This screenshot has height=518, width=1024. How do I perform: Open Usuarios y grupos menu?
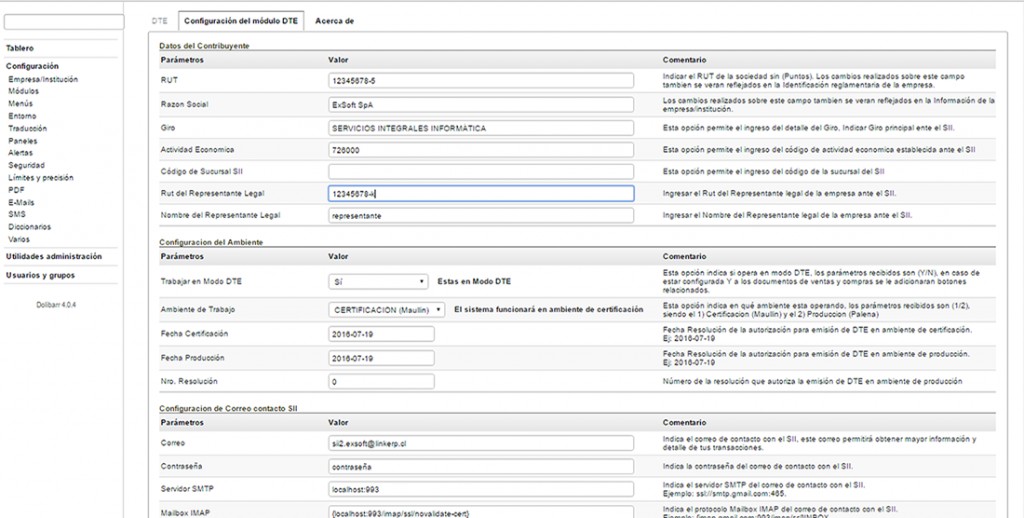[41, 275]
